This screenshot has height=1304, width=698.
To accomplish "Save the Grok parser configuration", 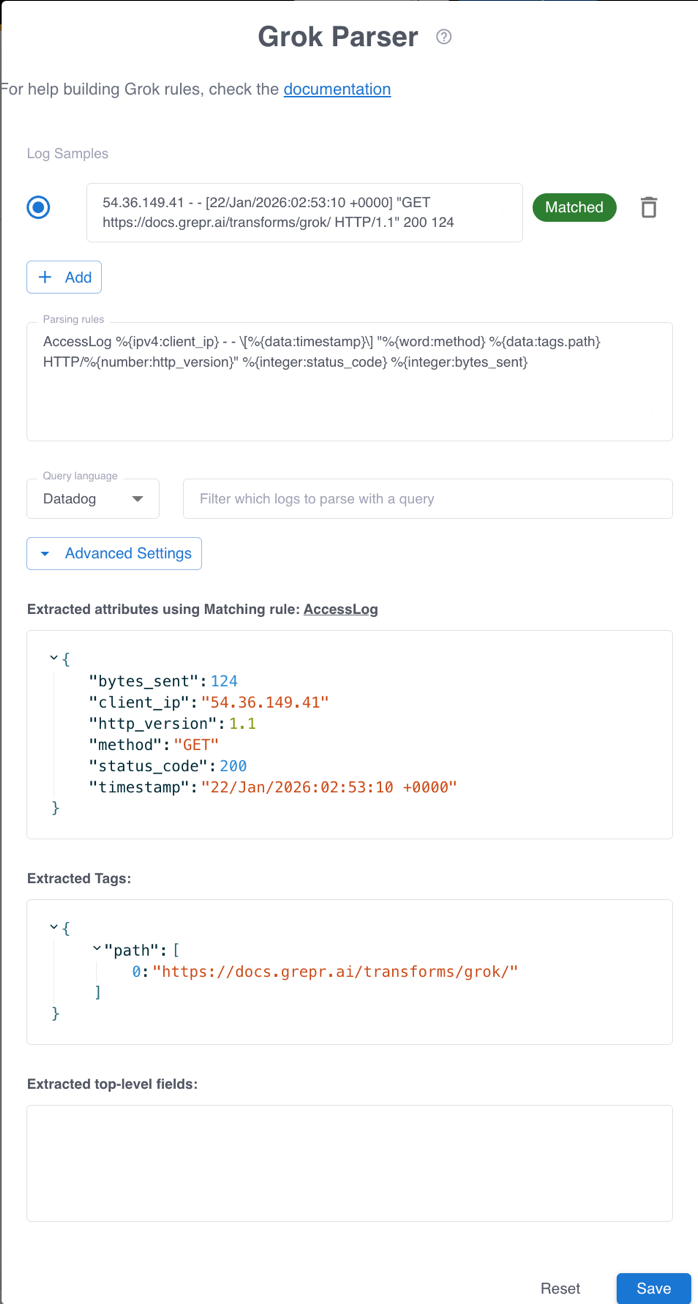I will [653, 1288].
